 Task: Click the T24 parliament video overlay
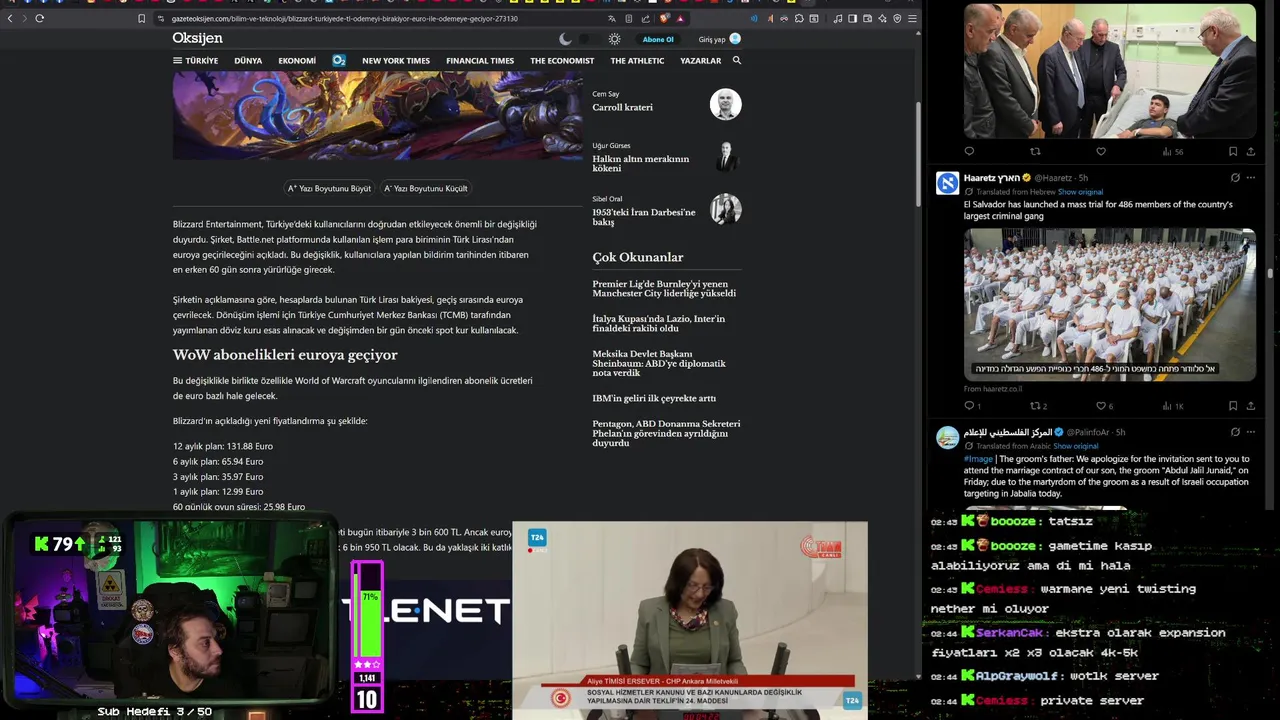tap(689, 620)
